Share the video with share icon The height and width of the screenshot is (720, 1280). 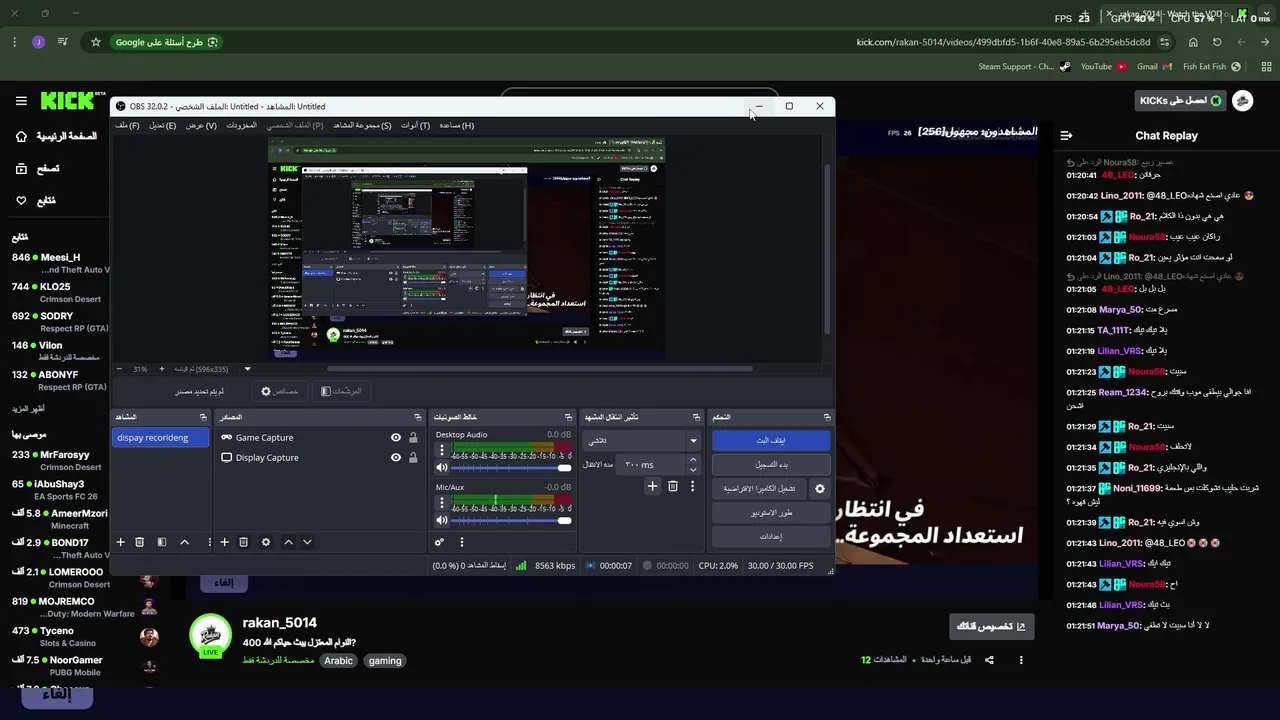[x=989, y=660]
